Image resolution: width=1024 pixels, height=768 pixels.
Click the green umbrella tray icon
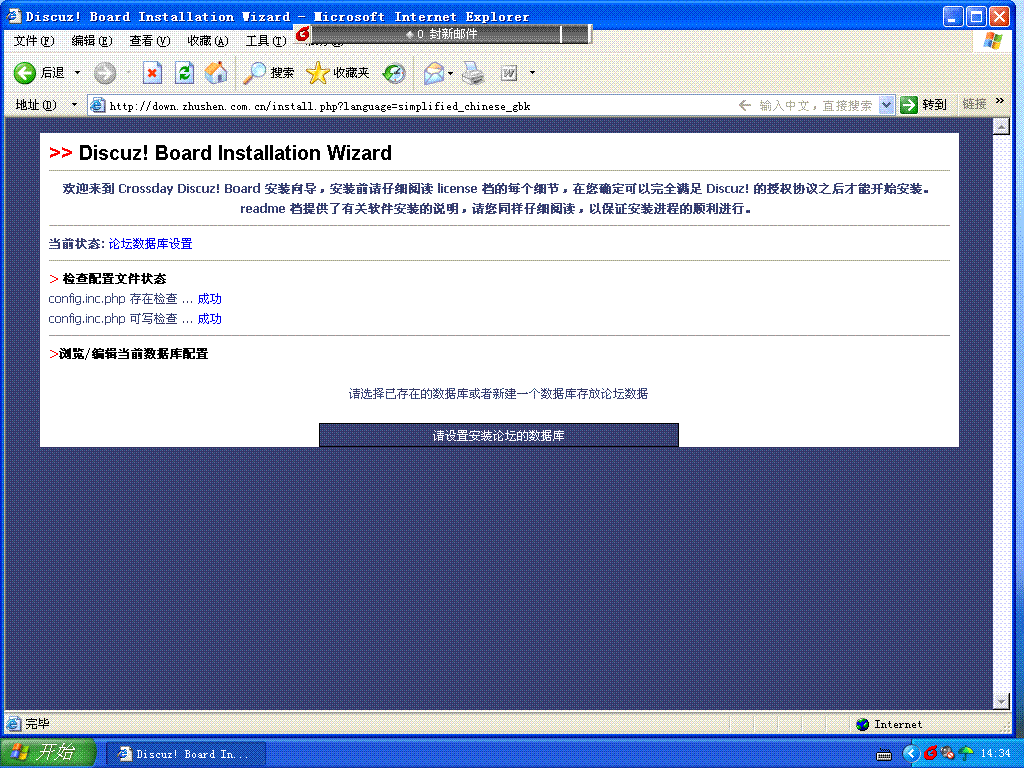966,753
